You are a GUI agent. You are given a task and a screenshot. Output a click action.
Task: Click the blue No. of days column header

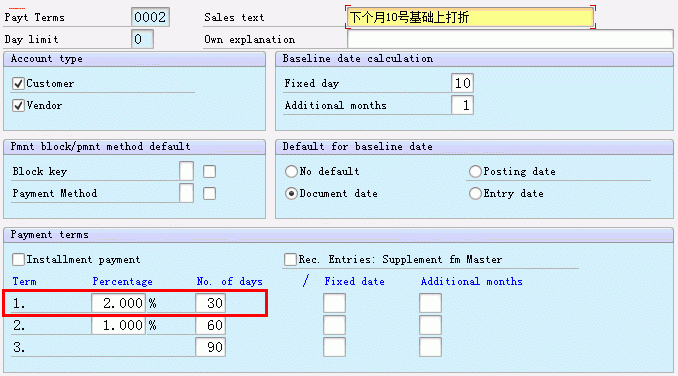[x=230, y=282]
